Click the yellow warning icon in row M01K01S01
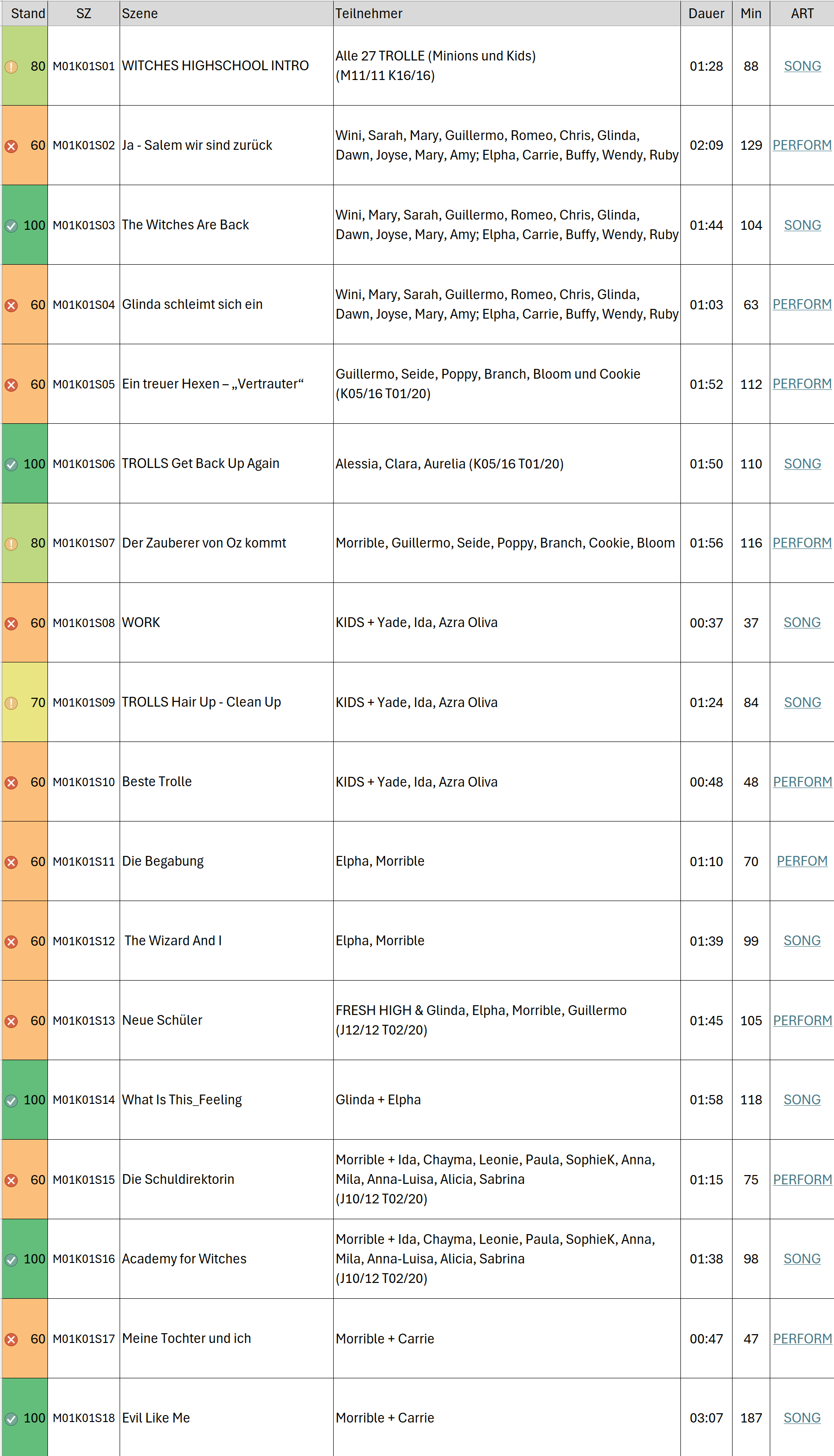The height and width of the screenshot is (1456, 834). [x=11, y=67]
